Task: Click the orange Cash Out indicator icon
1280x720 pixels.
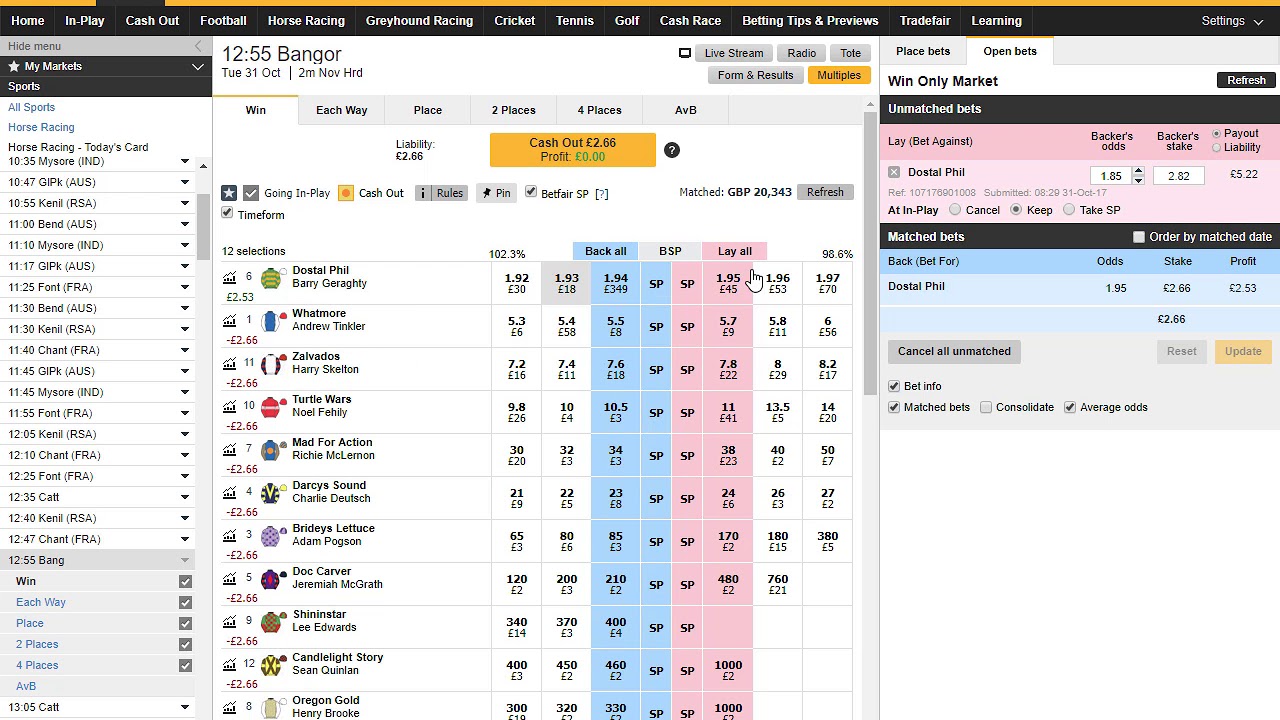Action: coord(346,193)
